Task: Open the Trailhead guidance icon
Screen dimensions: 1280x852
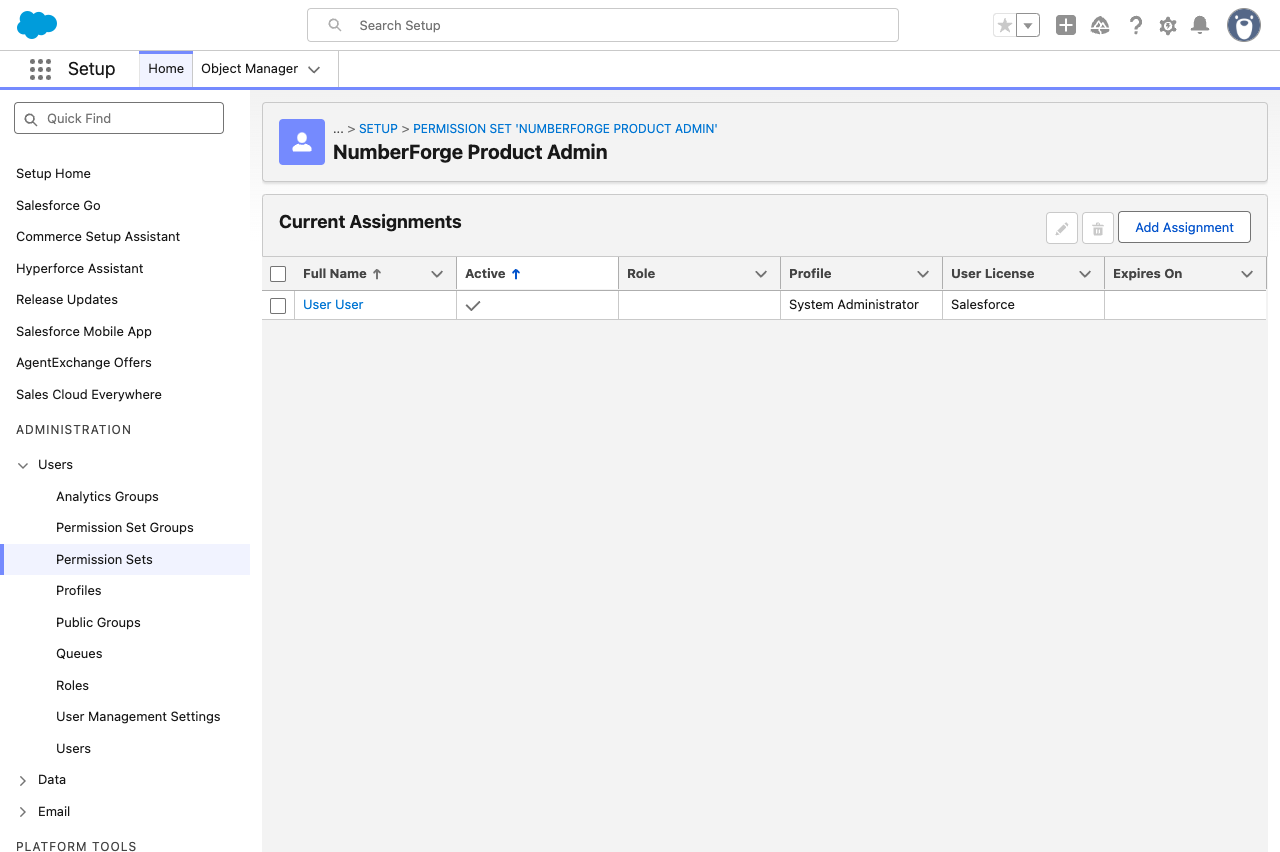Action: pos(1100,25)
